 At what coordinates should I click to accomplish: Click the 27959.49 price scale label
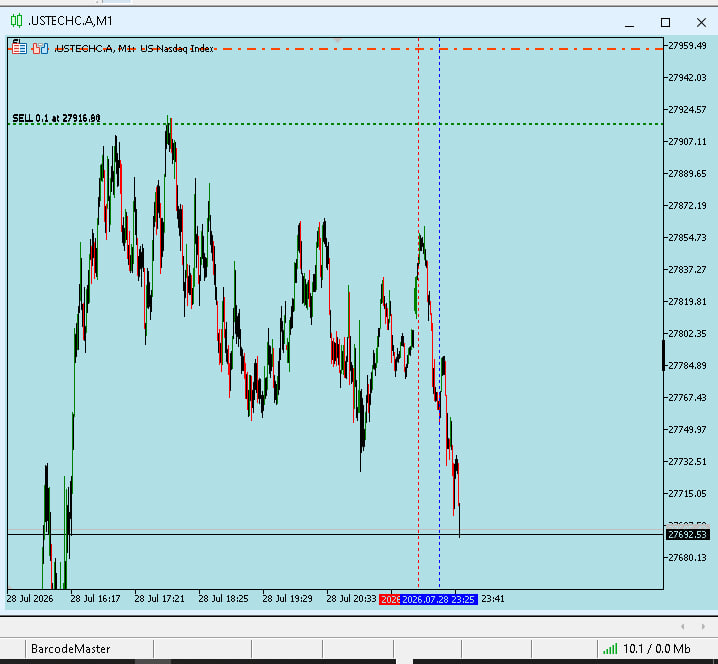(x=687, y=45)
